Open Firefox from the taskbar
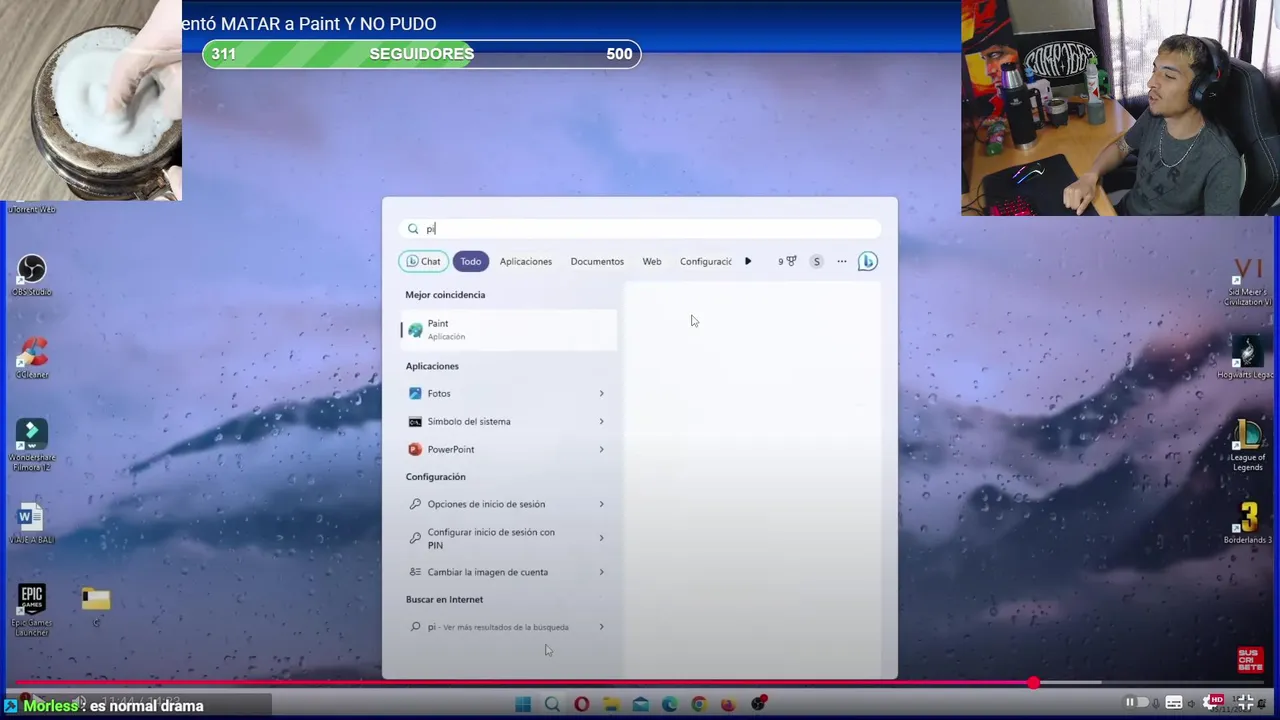The image size is (1280, 720). 728,704
